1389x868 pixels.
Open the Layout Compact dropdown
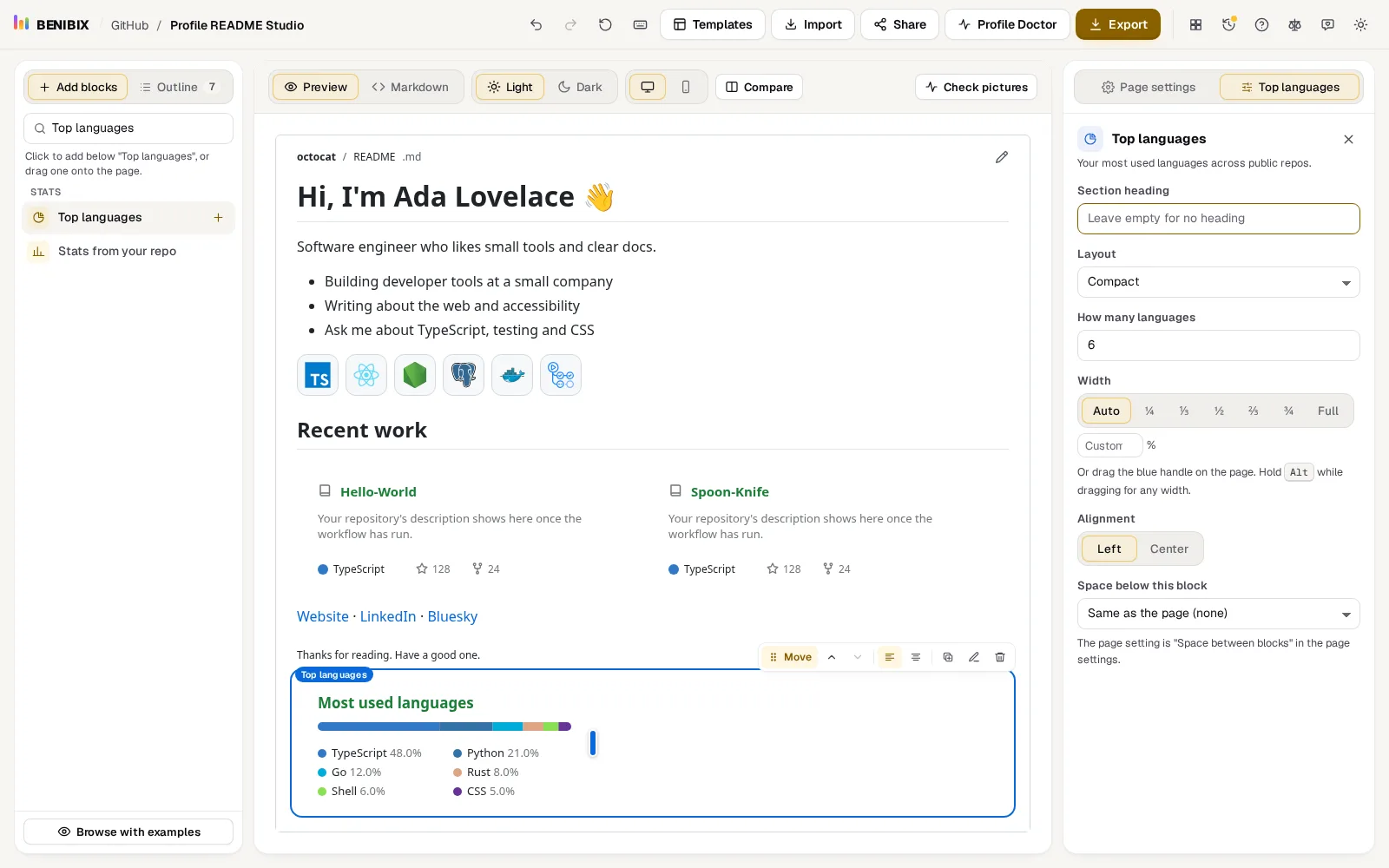(1218, 282)
